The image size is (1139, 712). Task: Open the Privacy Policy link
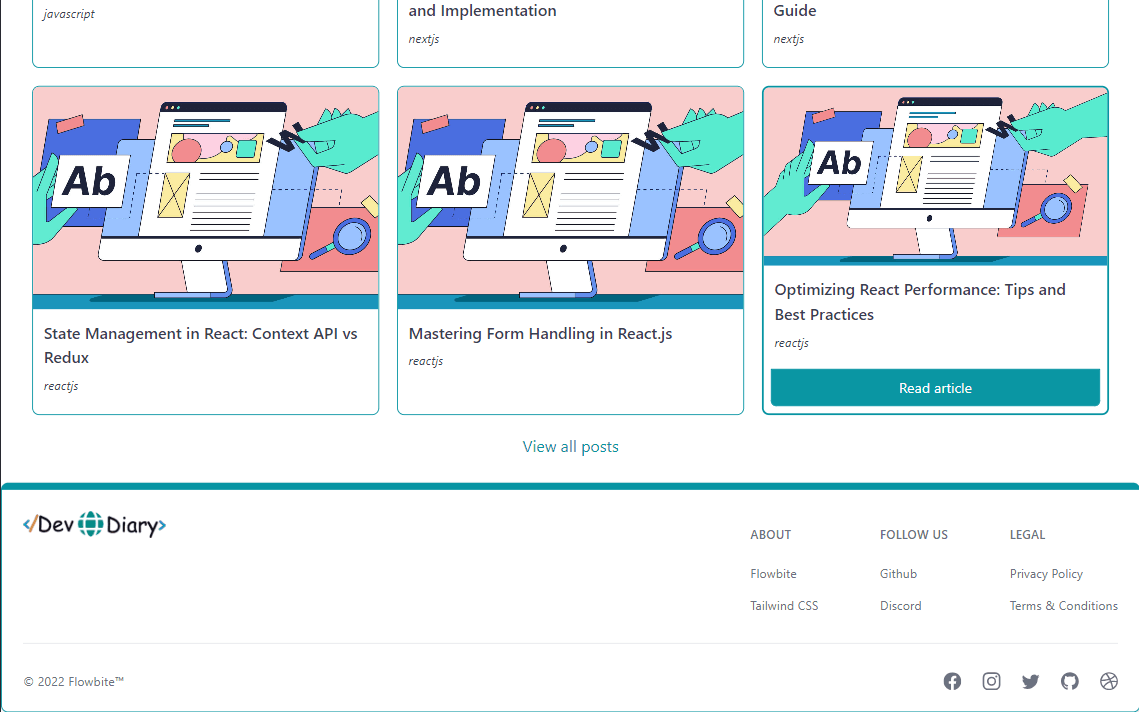[1046, 574]
